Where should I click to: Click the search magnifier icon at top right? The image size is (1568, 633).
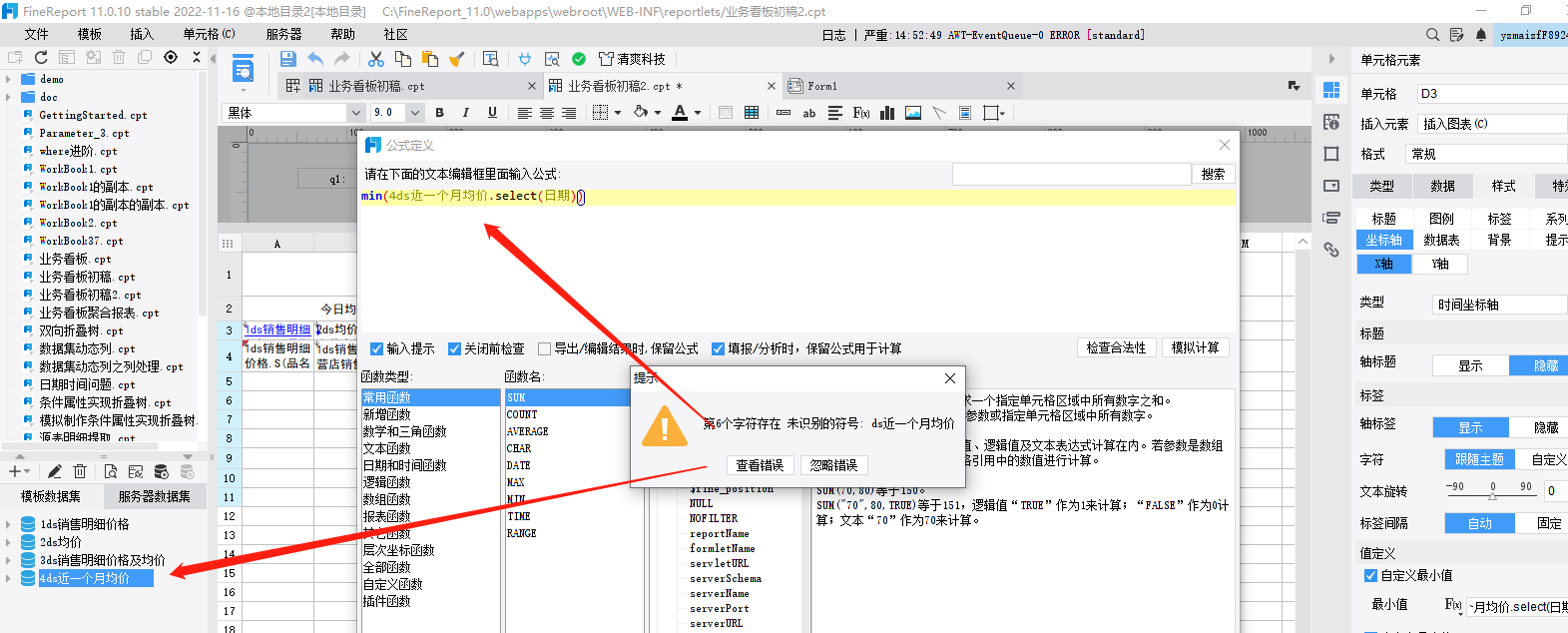click(x=1432, y=35)
